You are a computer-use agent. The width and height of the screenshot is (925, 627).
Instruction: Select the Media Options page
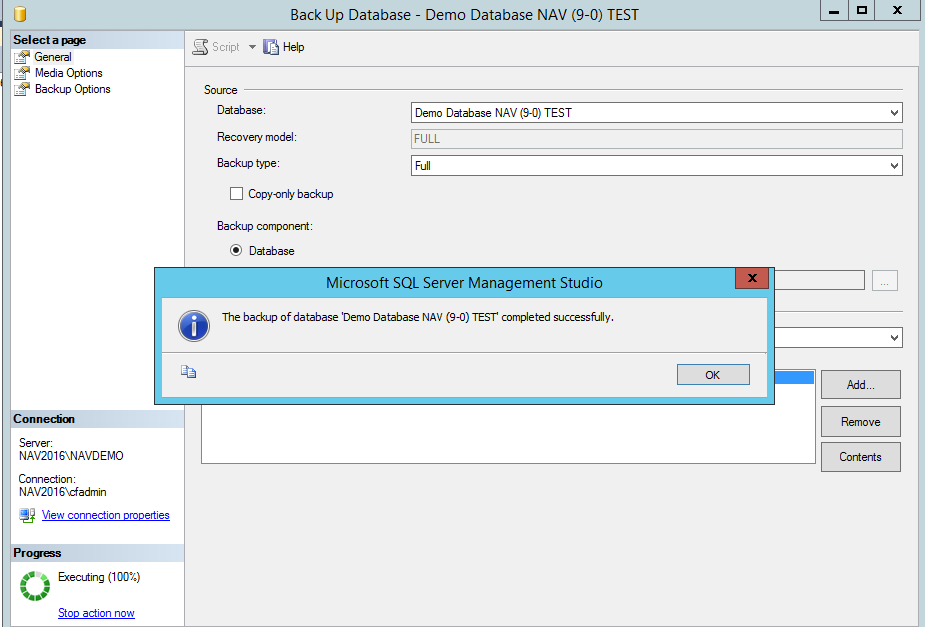68,73
